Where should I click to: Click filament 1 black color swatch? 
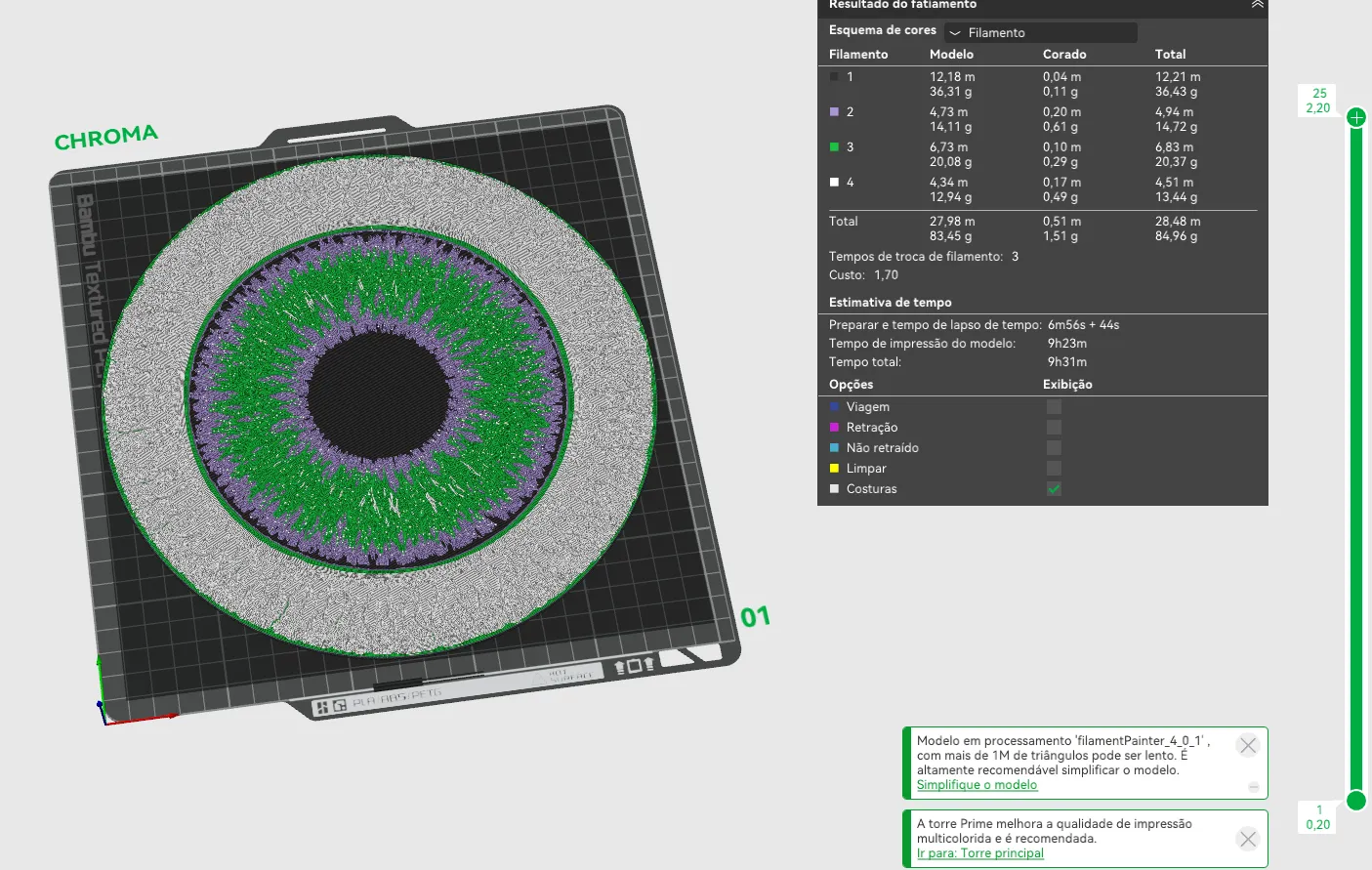tap(834, 76)
